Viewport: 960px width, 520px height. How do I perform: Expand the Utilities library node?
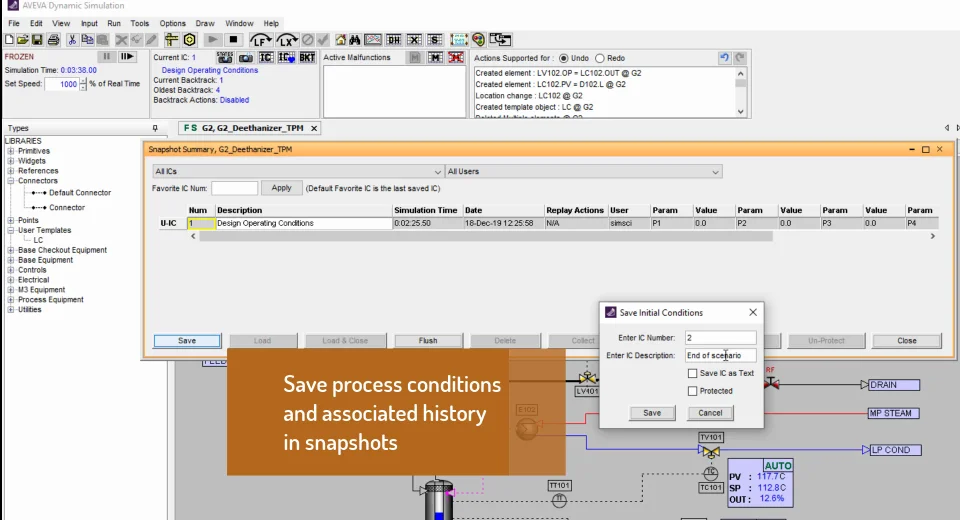10,310
